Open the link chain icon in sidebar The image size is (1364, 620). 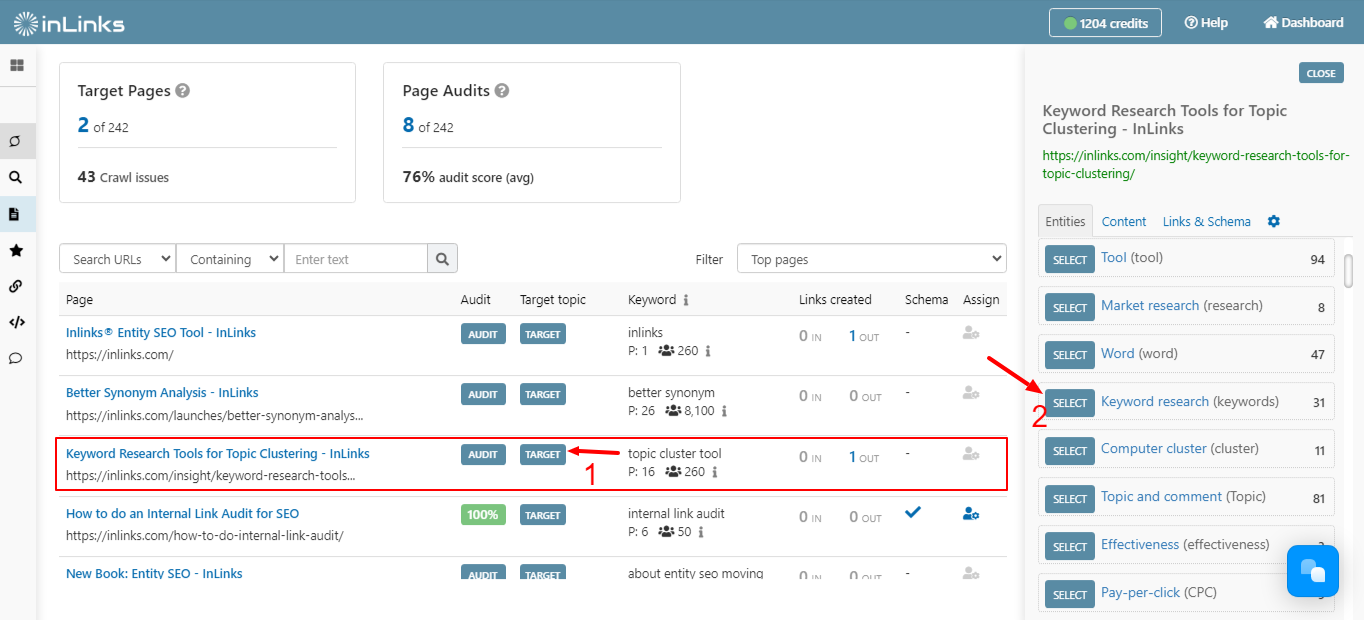click(x=16, y=286)
